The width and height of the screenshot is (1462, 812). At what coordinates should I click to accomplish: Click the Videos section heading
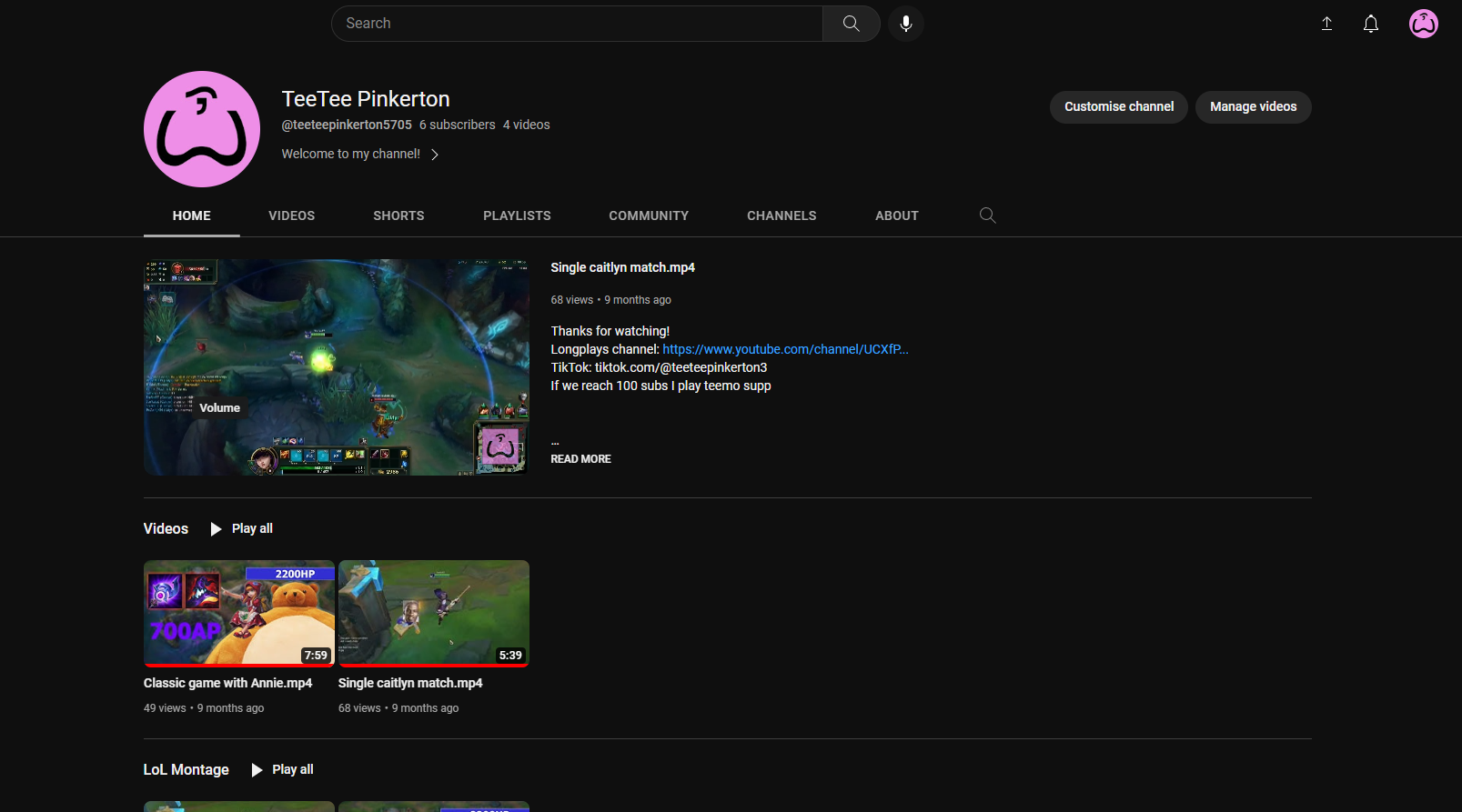tap(166, 529)
